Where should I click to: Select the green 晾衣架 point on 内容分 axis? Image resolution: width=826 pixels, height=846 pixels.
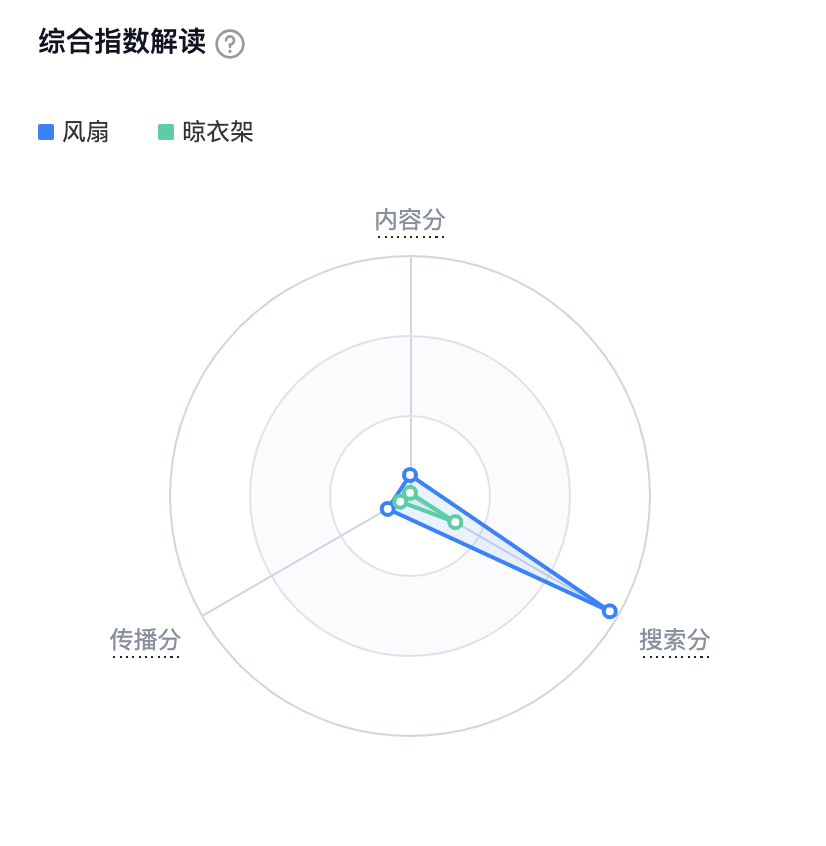[x=410, y=492]
